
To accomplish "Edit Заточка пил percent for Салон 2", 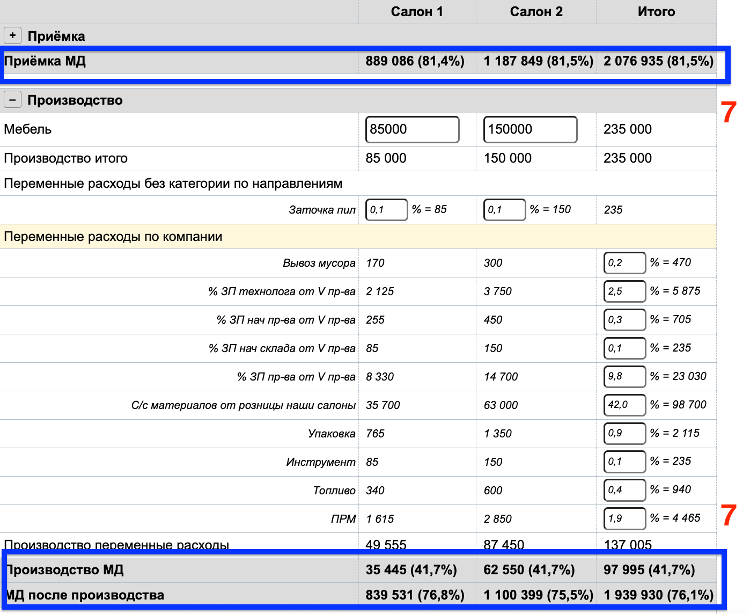I will (504, 210).
